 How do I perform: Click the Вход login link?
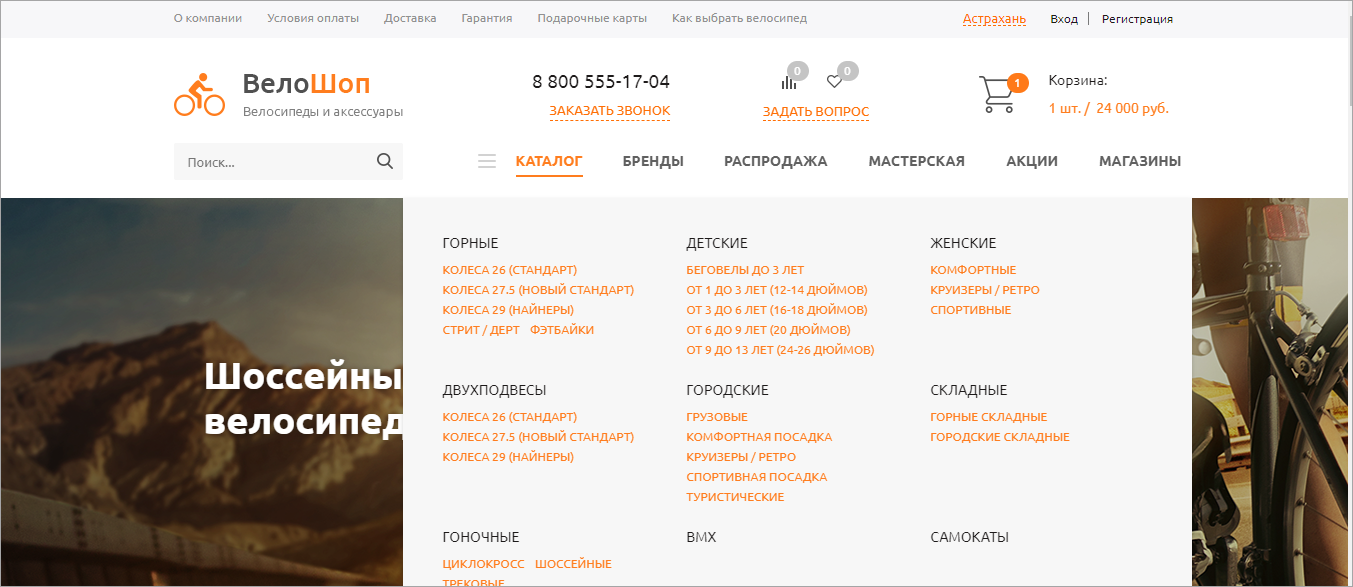[1064, 19]
